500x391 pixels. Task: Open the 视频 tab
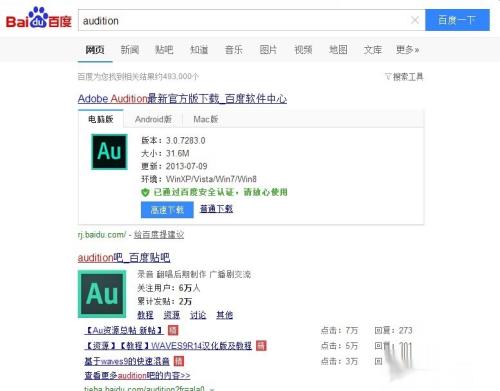point(303,50)
